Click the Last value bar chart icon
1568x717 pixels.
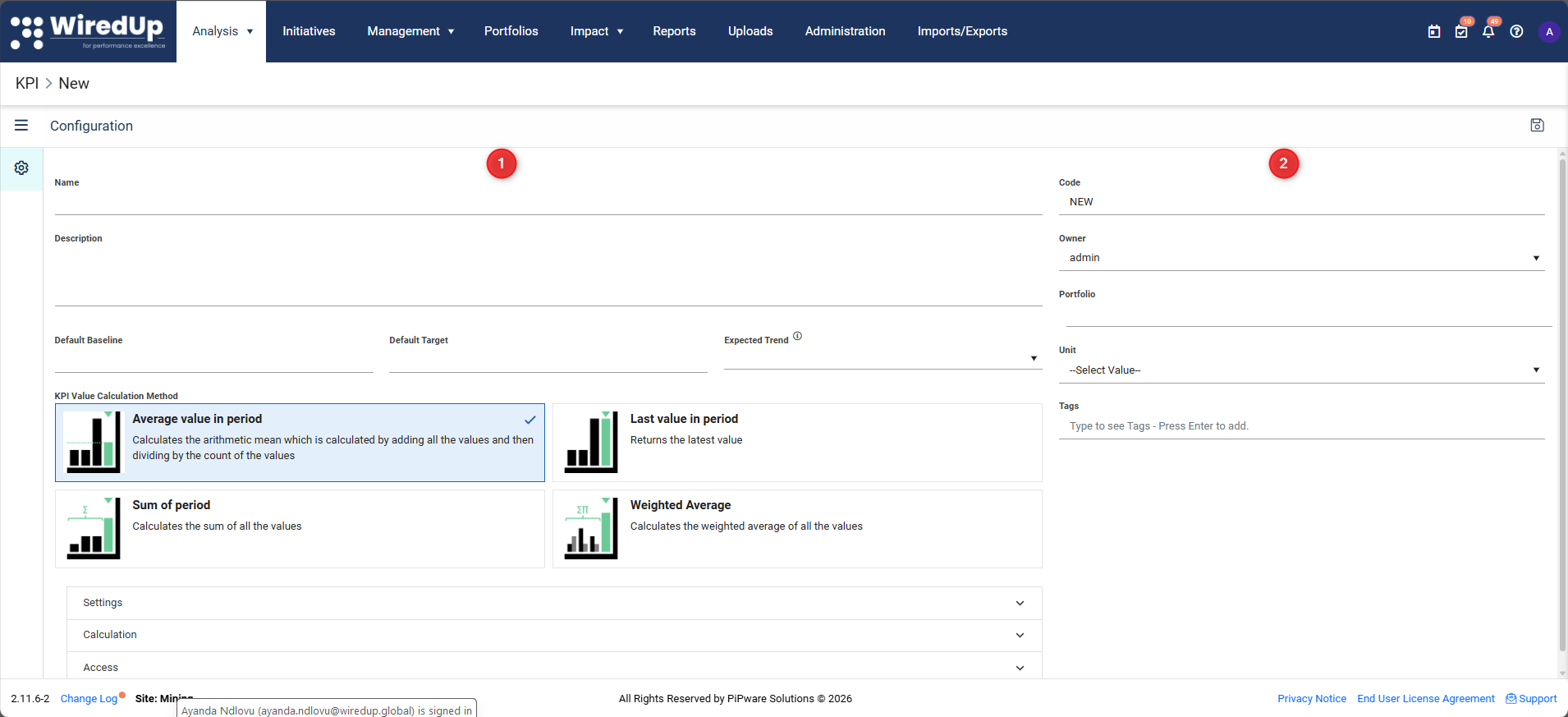point(590,442)
